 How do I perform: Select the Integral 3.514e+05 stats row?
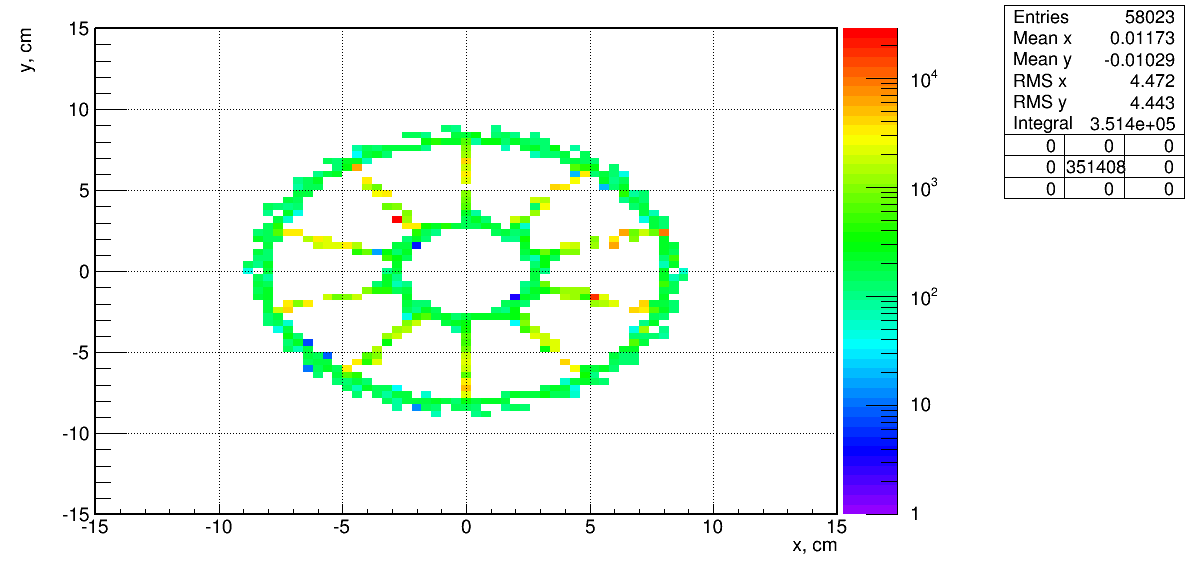(x=1092, y=124)
